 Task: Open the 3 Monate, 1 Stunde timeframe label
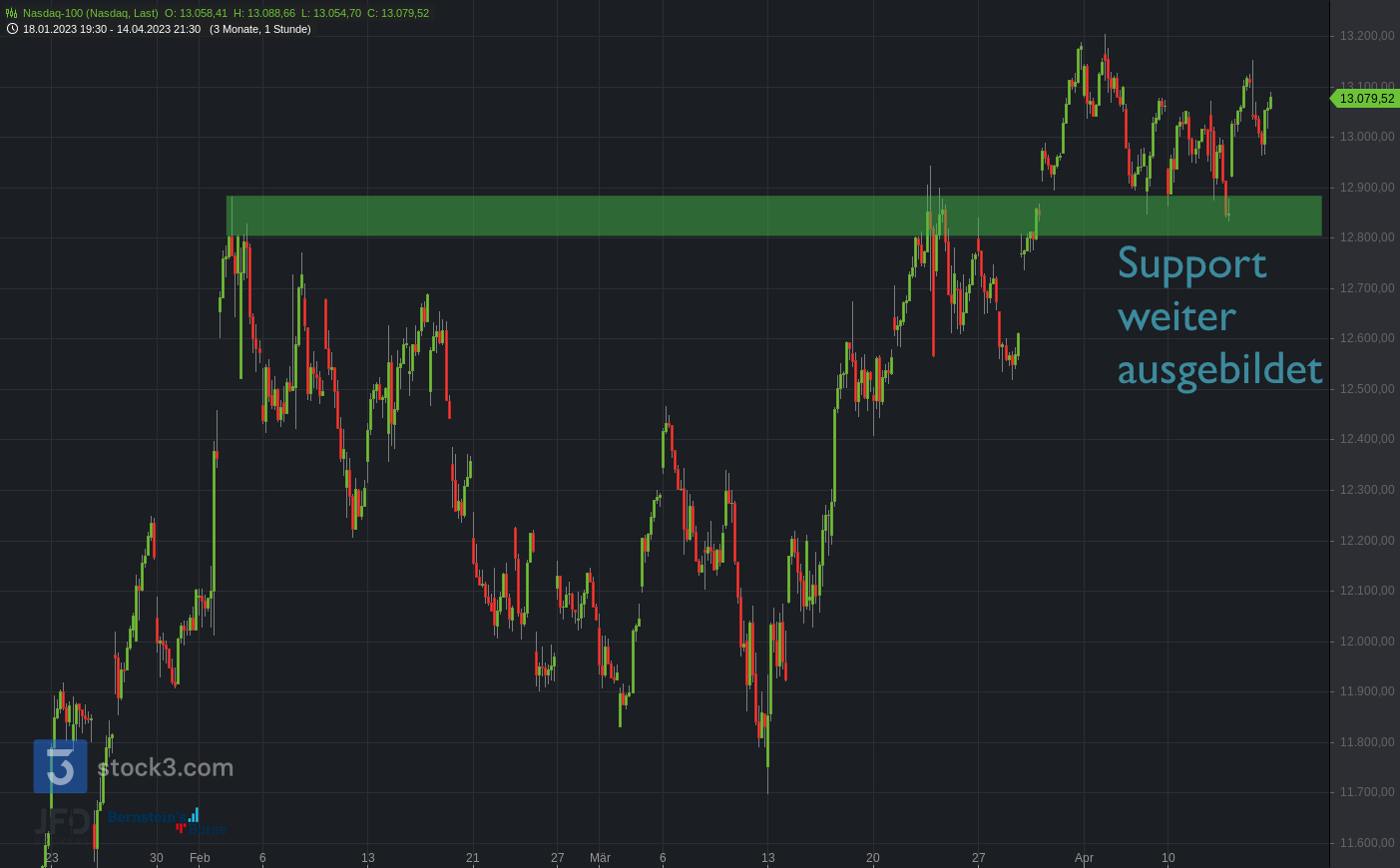[x=259, y=29]
